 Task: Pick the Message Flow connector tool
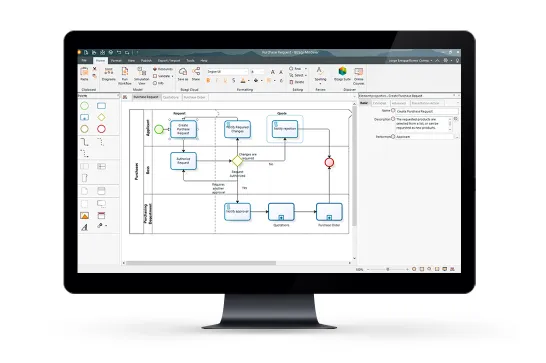[x=84, y=153]
